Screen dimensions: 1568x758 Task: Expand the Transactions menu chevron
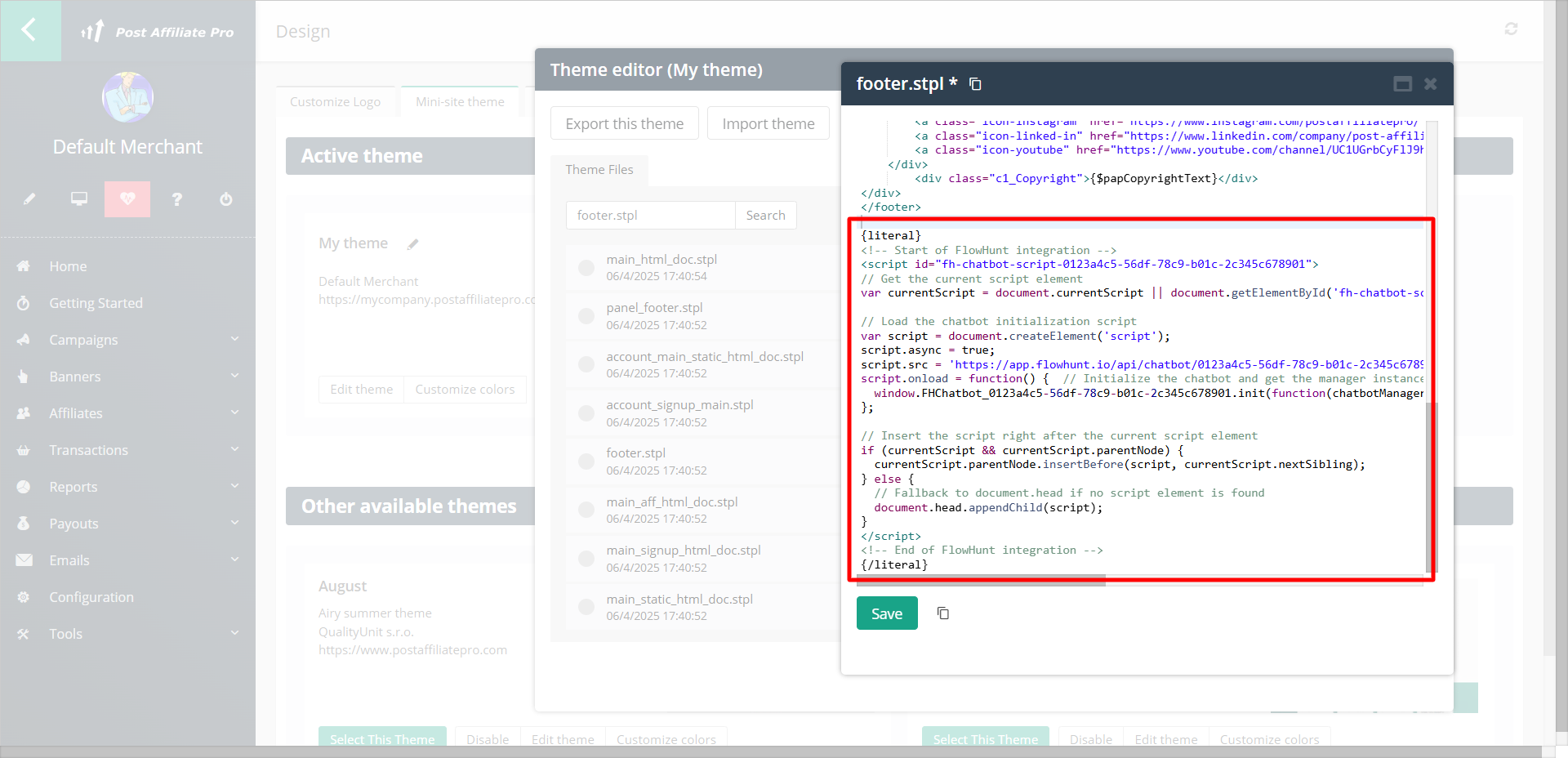coord(235,449)
